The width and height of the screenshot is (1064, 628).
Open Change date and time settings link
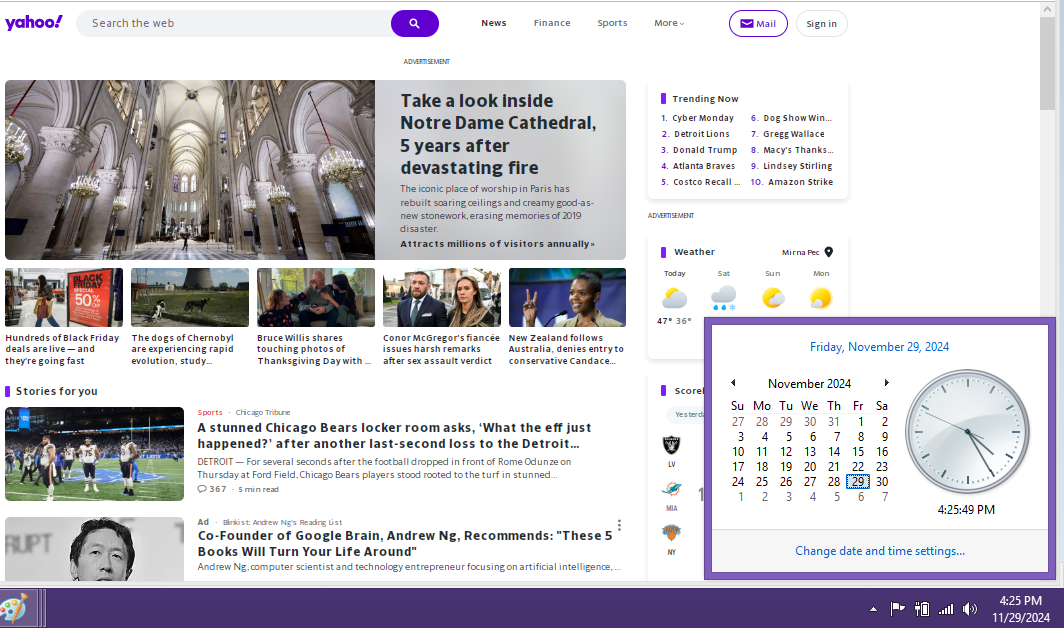pos(879,551)
